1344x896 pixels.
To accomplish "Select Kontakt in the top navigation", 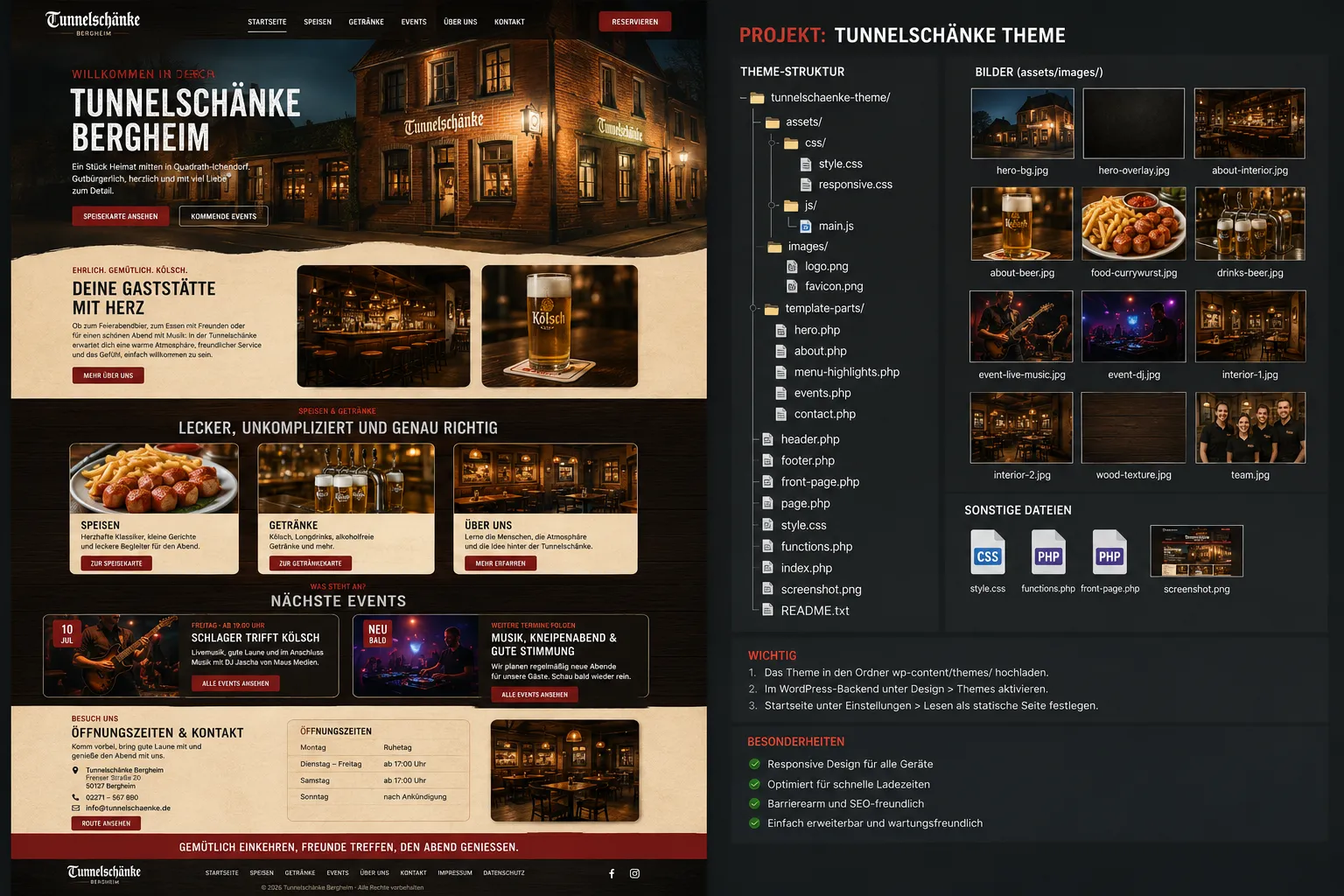I will click(x=509, y=22).
